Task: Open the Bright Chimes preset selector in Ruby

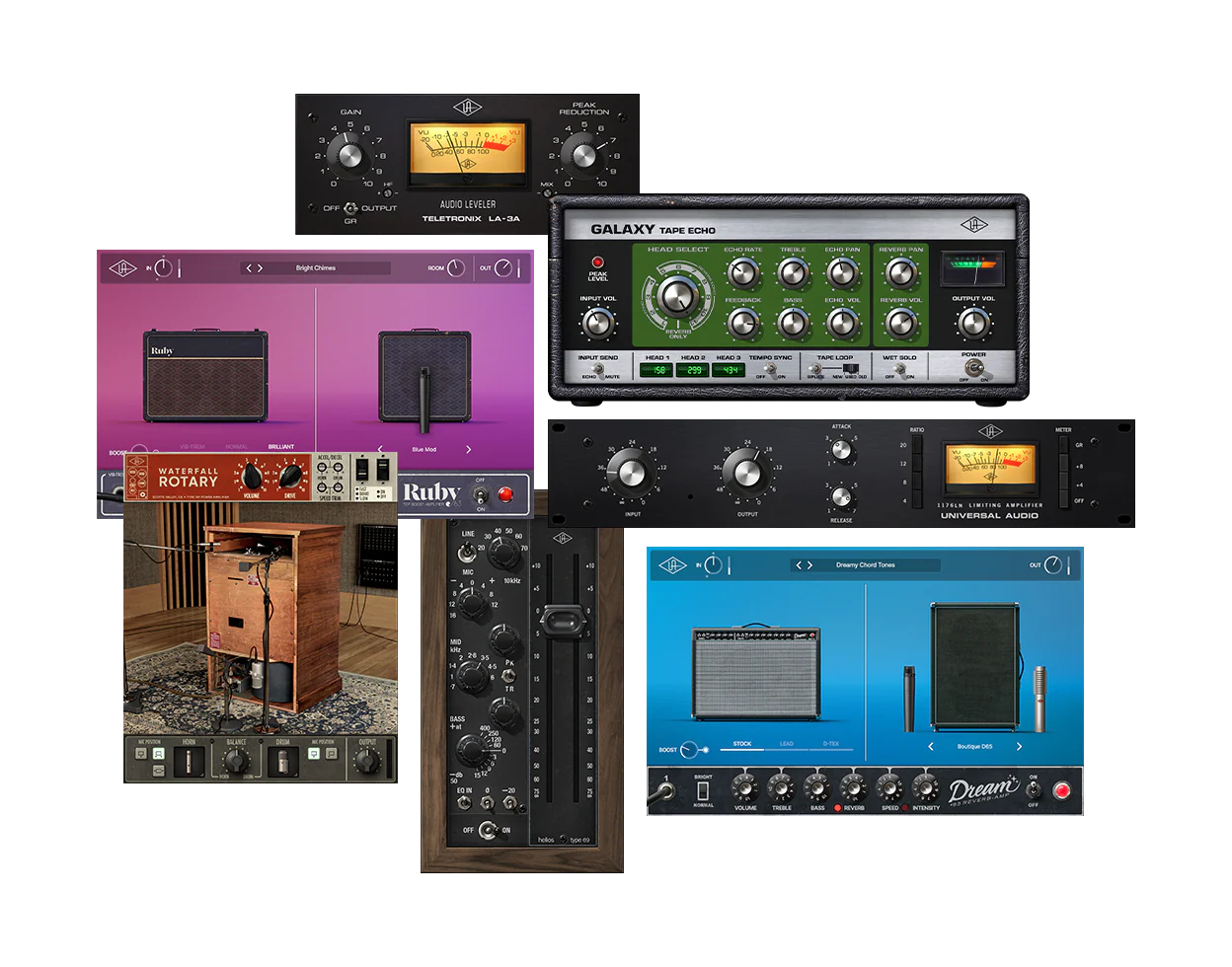Action: tap(316, 267)
